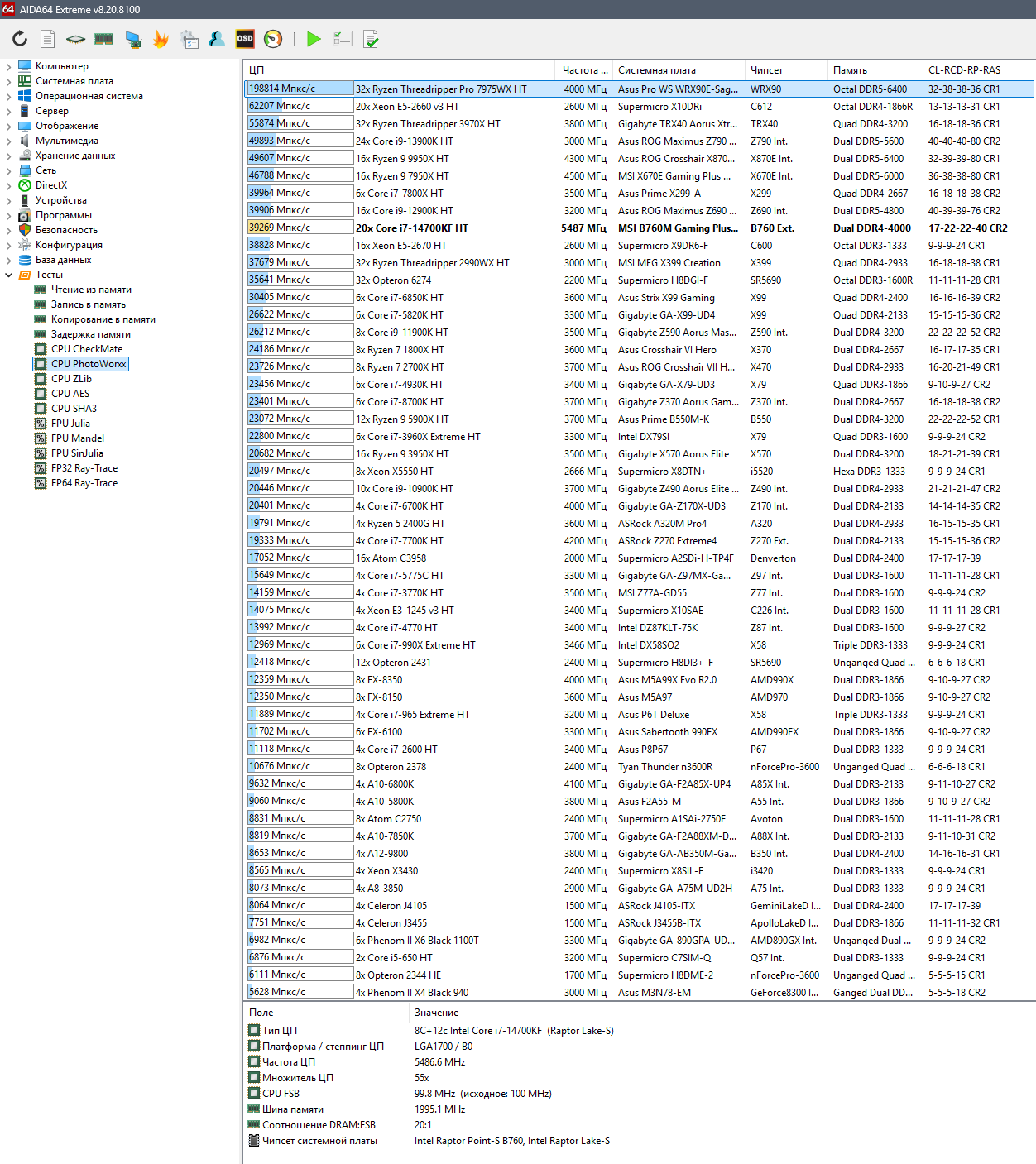
Task: Open the gear and checklist preferences icon
Action: [x=189, y=38]
